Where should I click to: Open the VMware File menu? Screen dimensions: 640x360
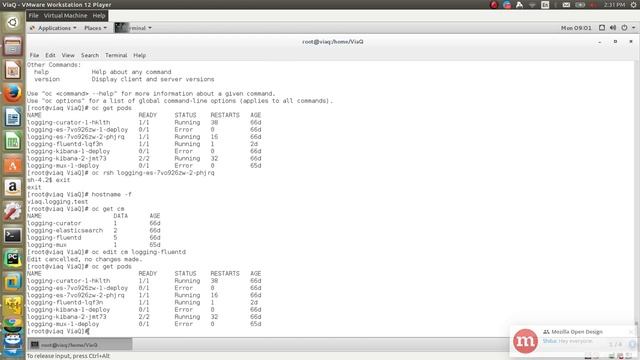33,16
